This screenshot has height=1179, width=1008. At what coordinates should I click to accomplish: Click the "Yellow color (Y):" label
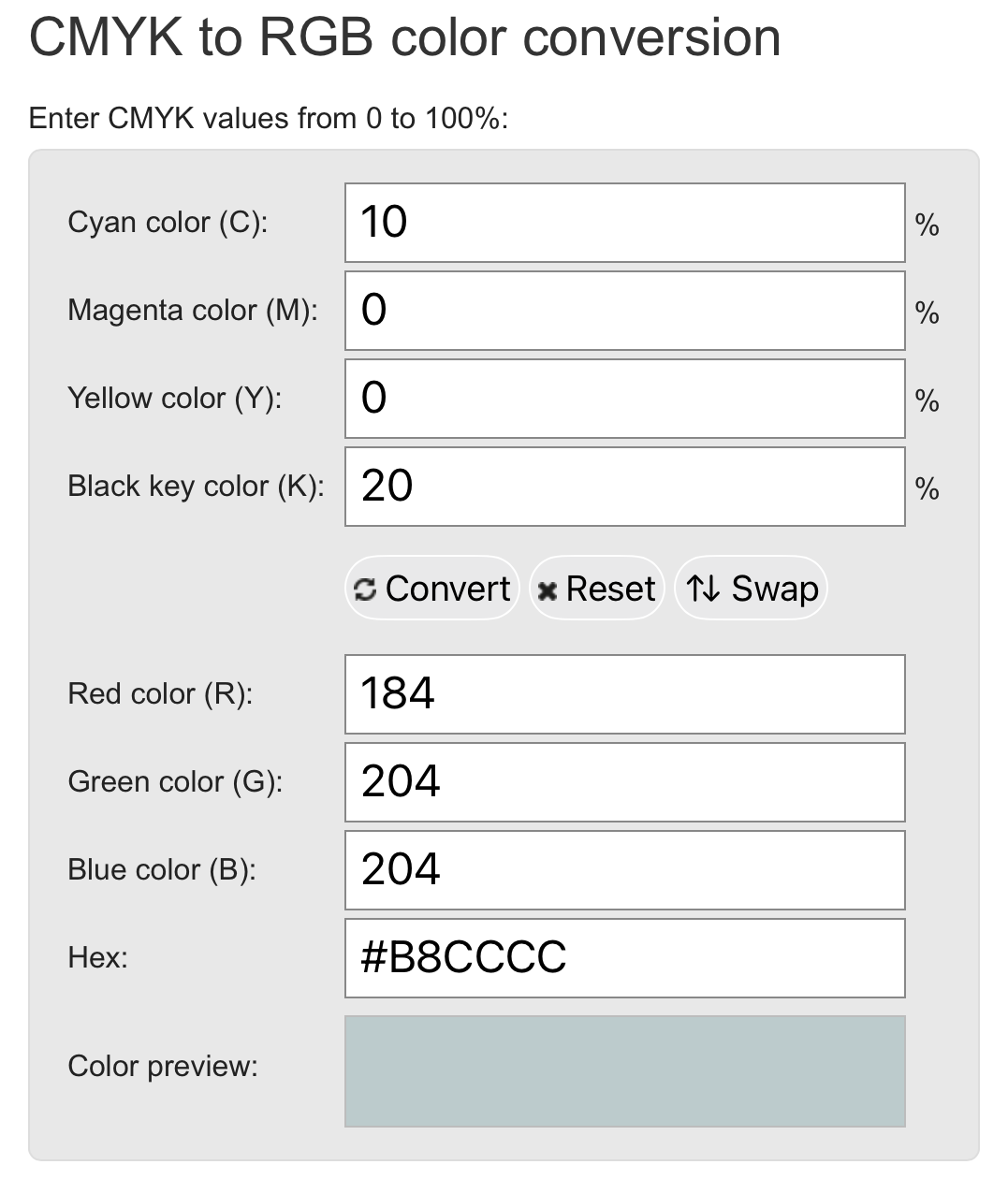(174, 399)
